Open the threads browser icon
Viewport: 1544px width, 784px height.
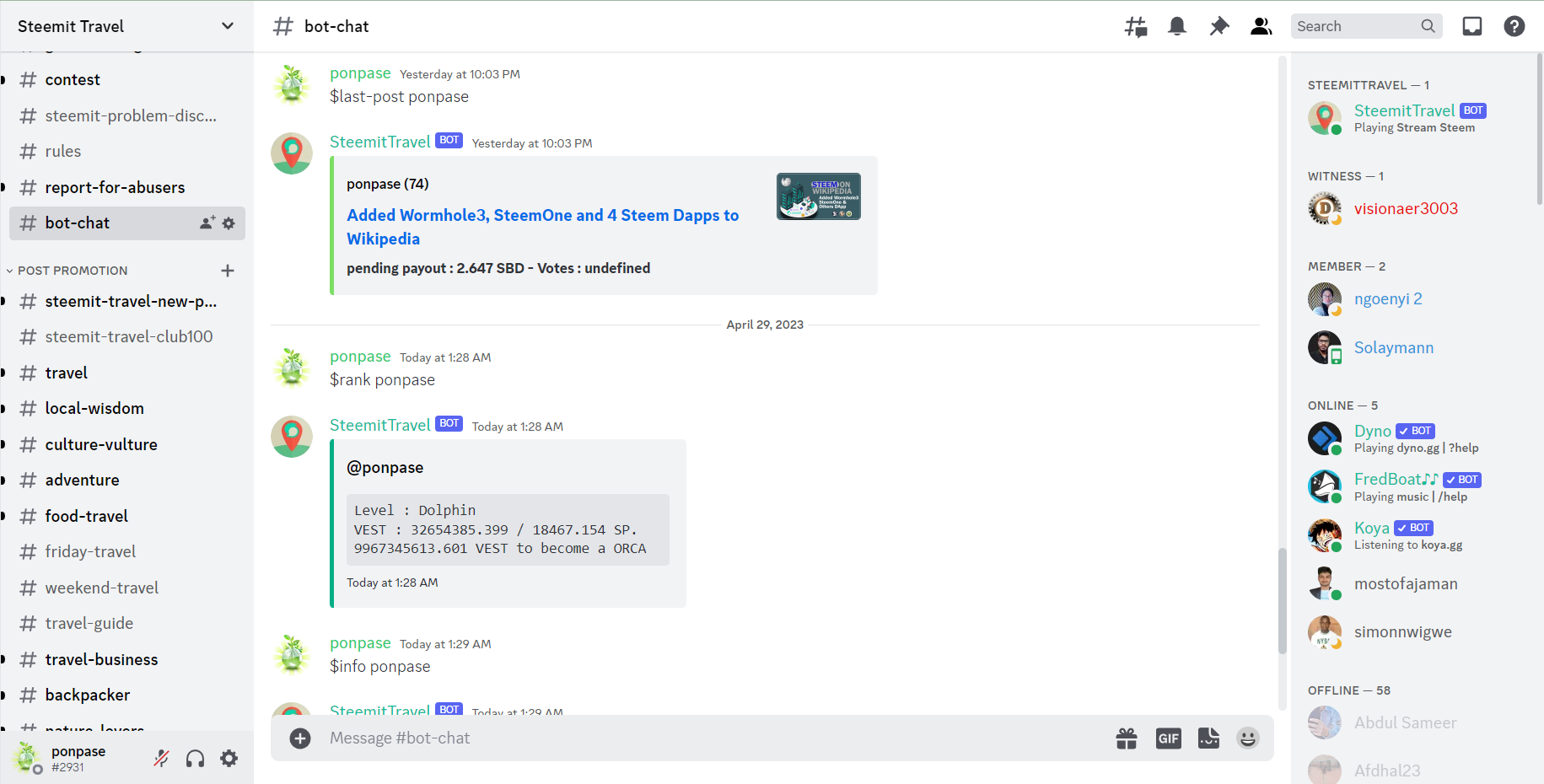tap(1135, 26)
